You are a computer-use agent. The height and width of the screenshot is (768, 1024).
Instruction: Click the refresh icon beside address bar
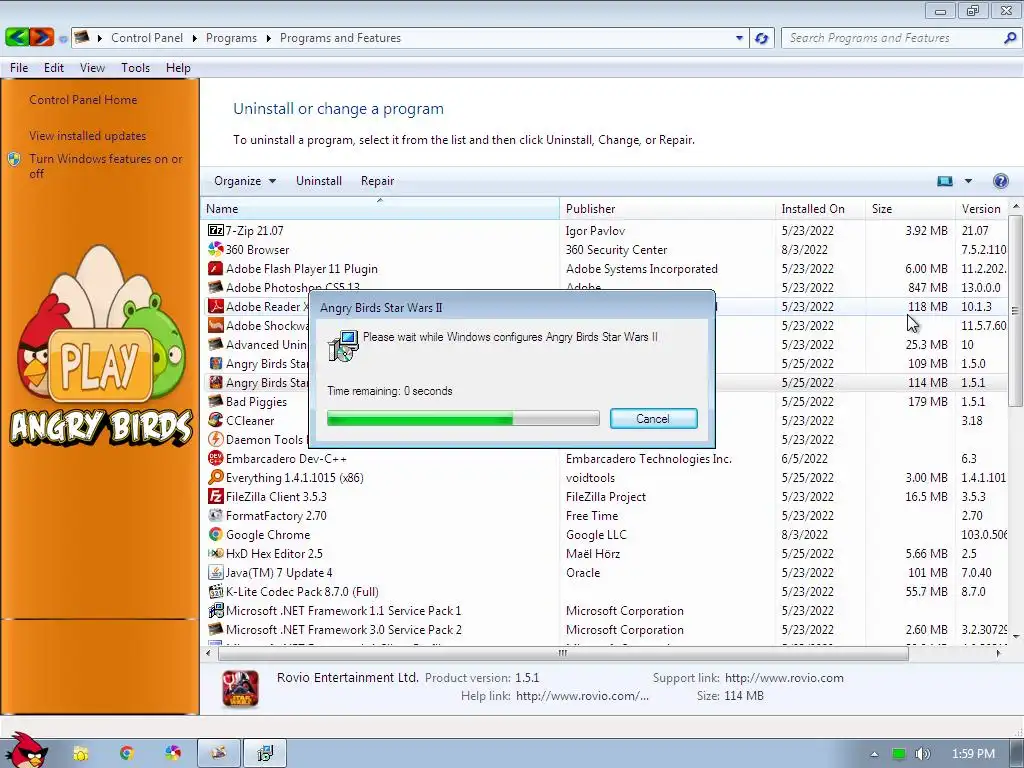761,38
